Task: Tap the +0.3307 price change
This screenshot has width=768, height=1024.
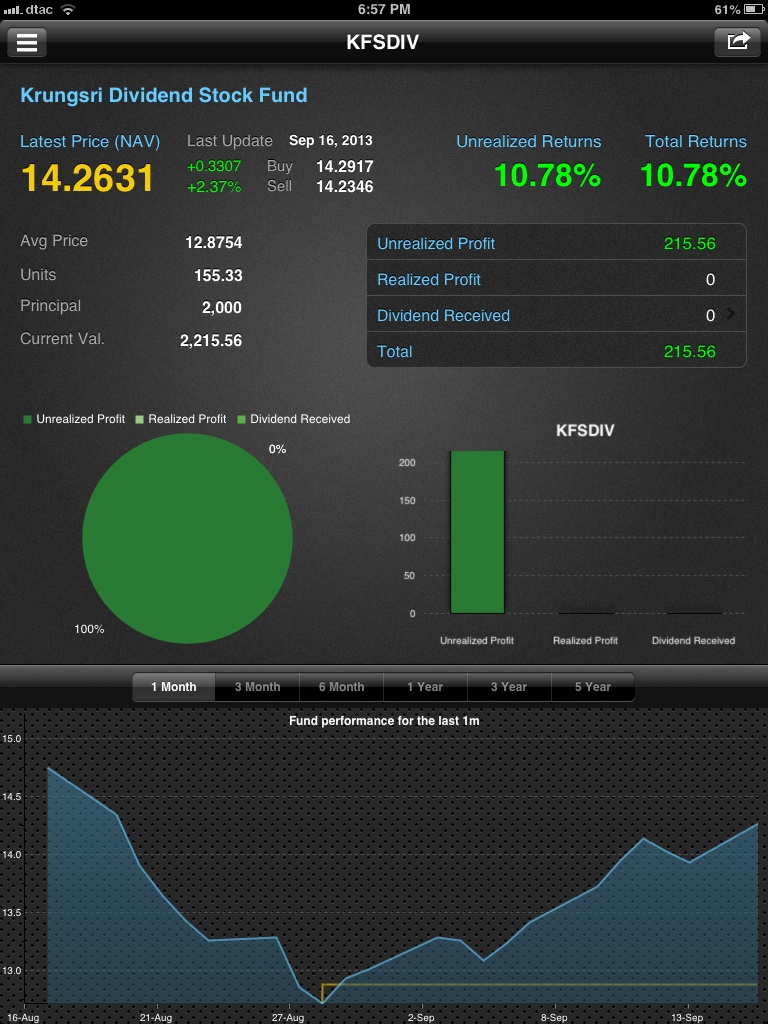Action: 214,167
